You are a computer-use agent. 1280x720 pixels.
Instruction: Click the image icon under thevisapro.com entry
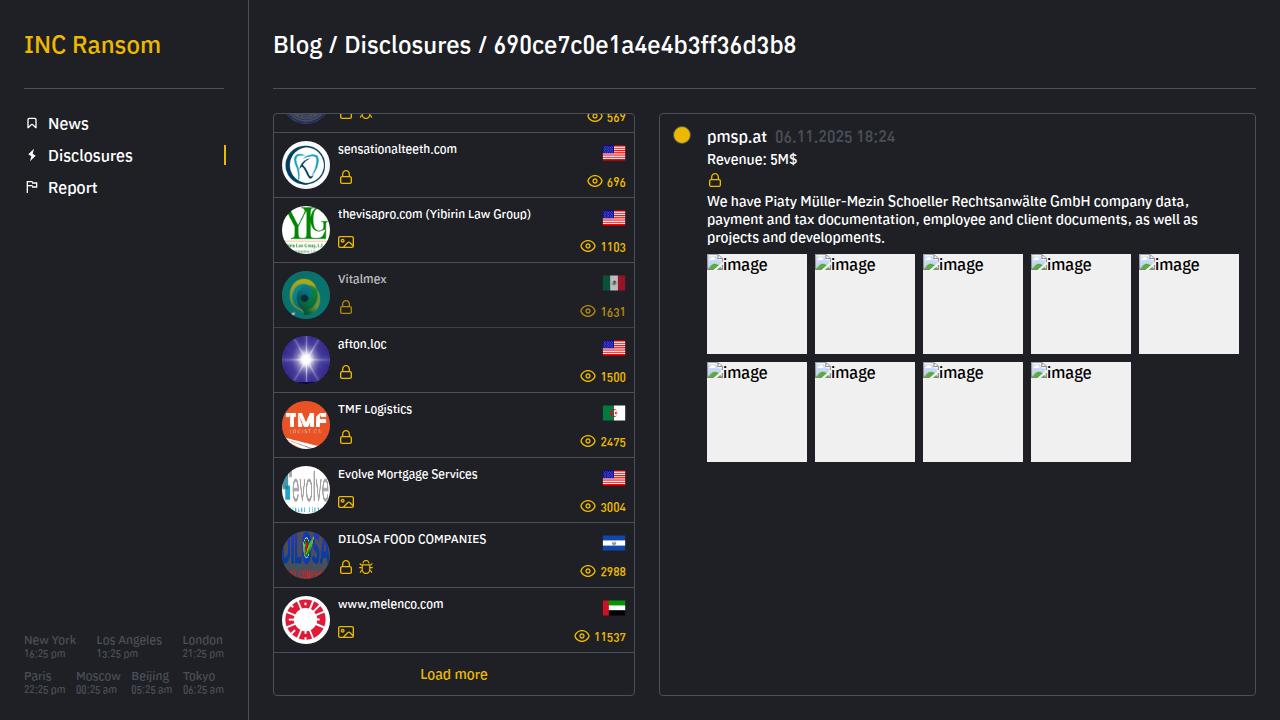346,242
